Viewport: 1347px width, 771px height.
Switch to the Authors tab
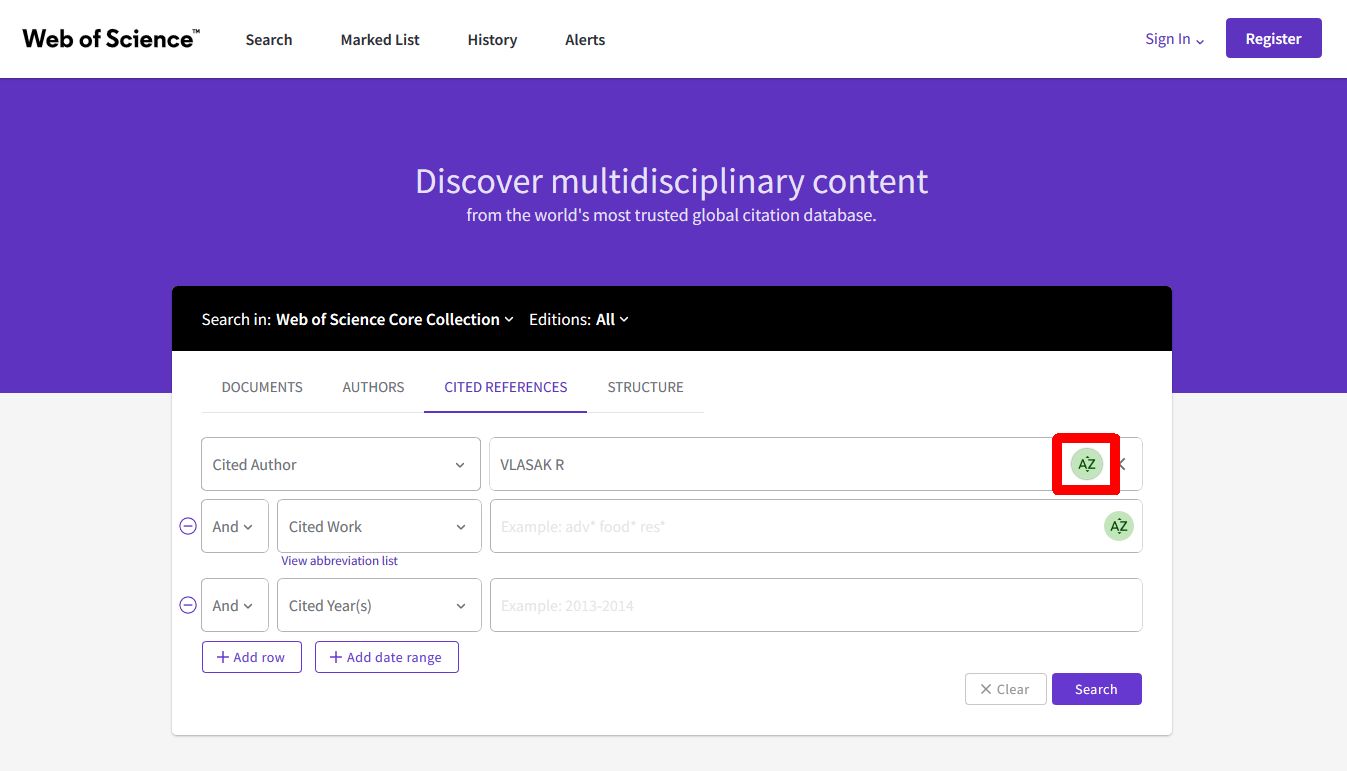pos(373,387)
